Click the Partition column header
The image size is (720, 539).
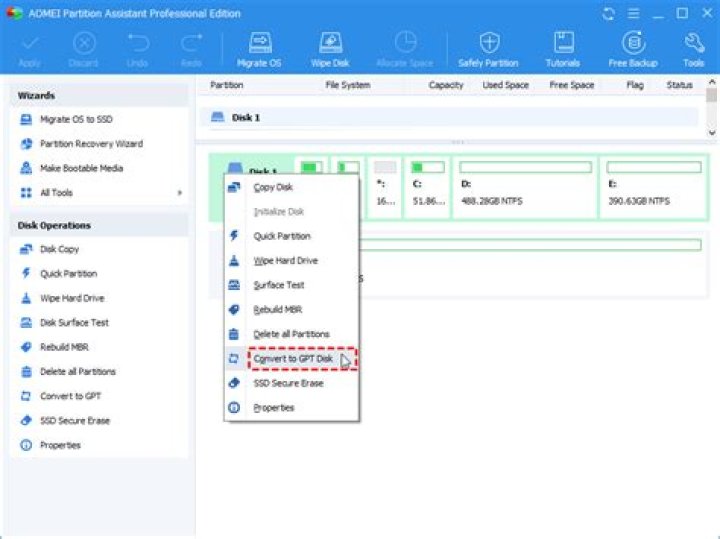tap(227, 85)
